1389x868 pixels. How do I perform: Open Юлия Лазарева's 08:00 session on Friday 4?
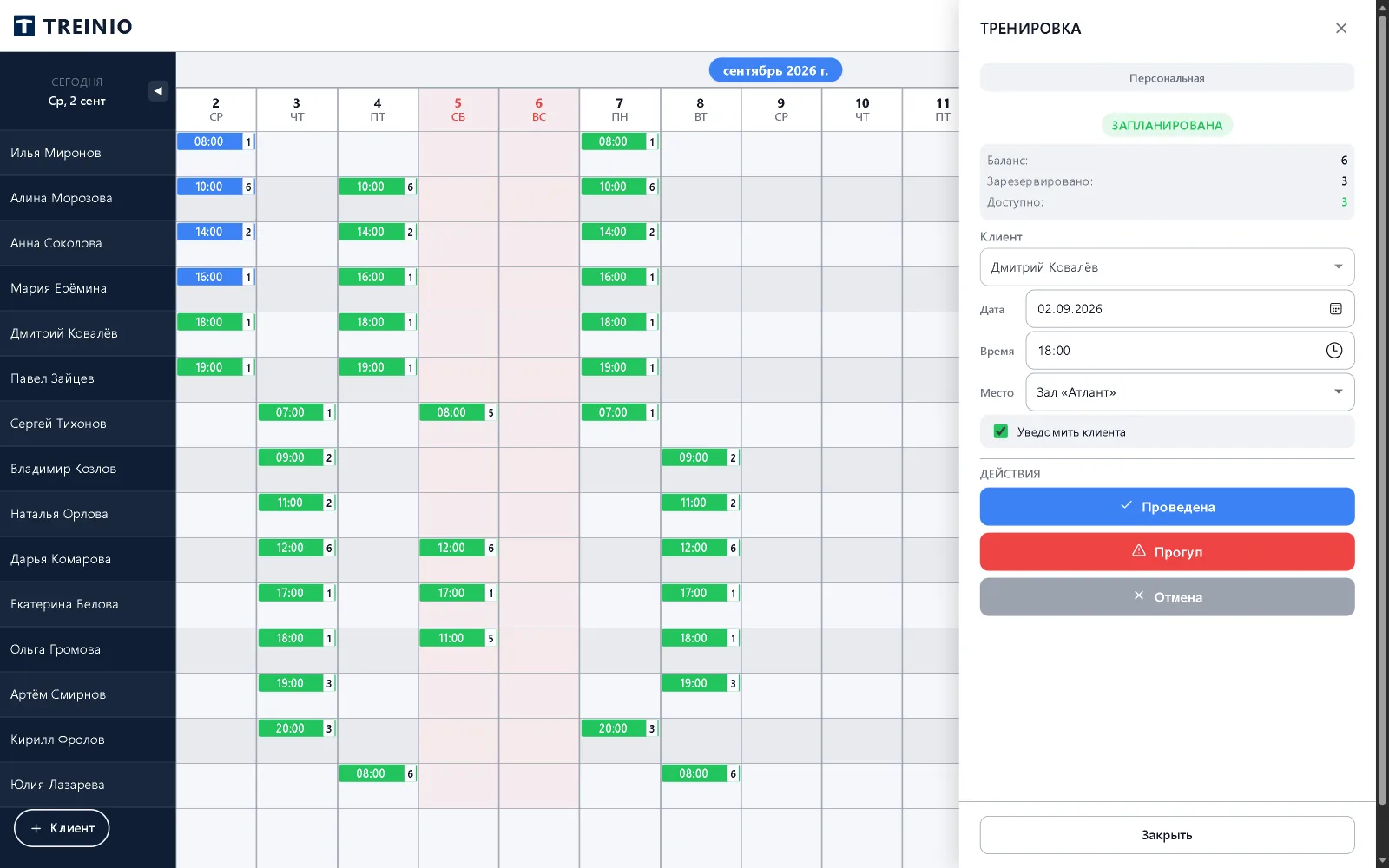pyautogui.click(x=377, y=773)
